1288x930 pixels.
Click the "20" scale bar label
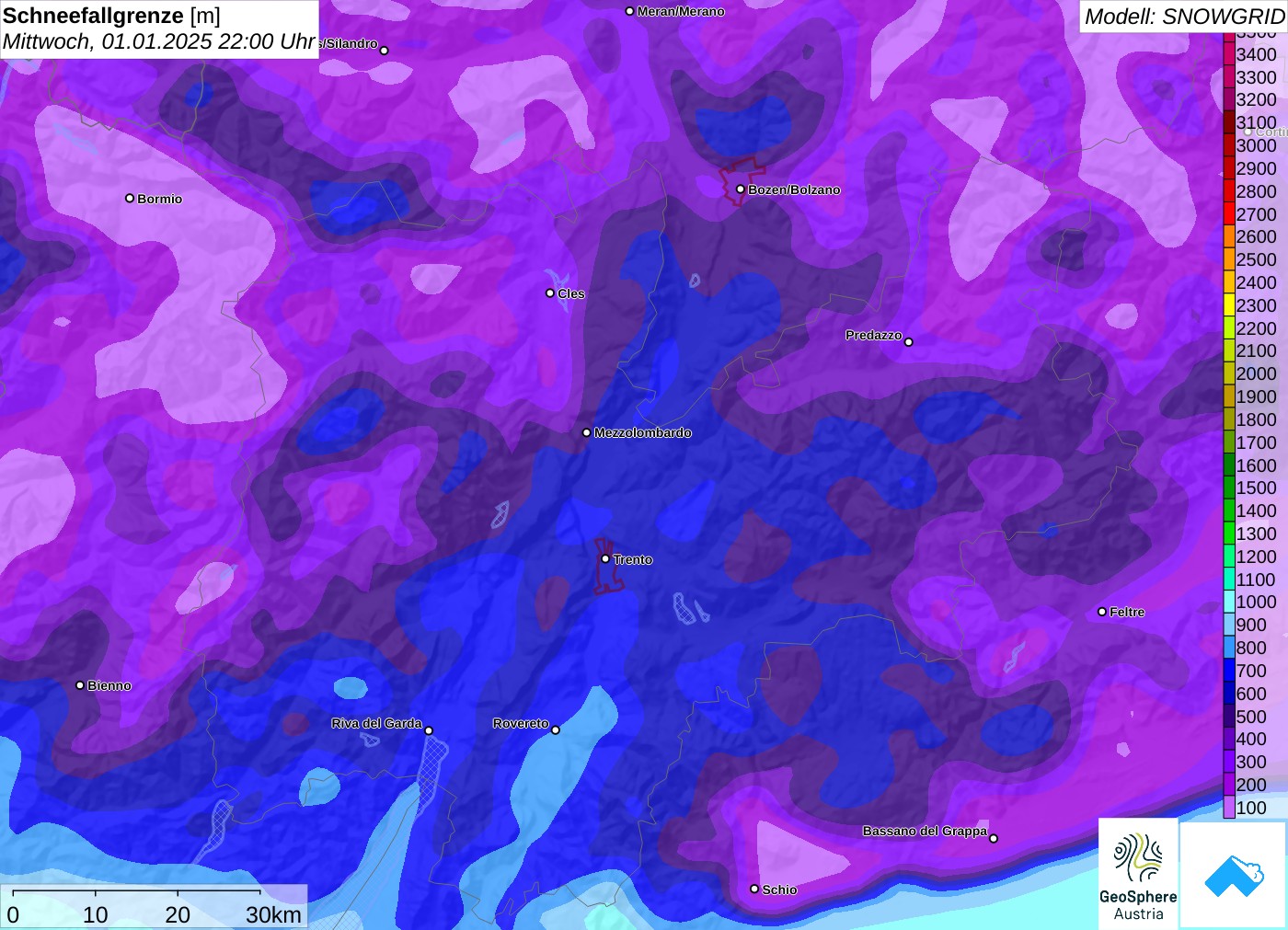click(x=178, y=915)
